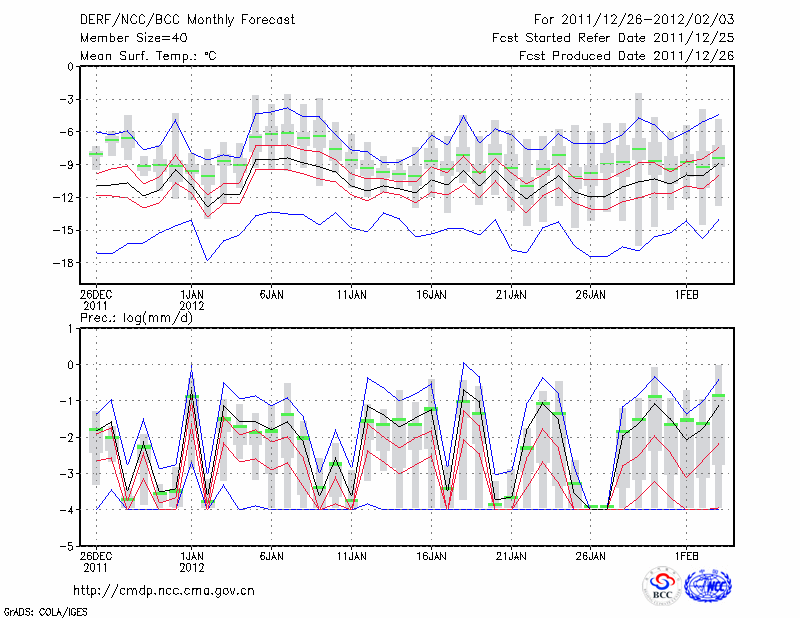Click 26DEC 2011 label under precipitation chart
The width and height of the screenshot is (800, 618).
pyautogui.click(x=96, y=560)
